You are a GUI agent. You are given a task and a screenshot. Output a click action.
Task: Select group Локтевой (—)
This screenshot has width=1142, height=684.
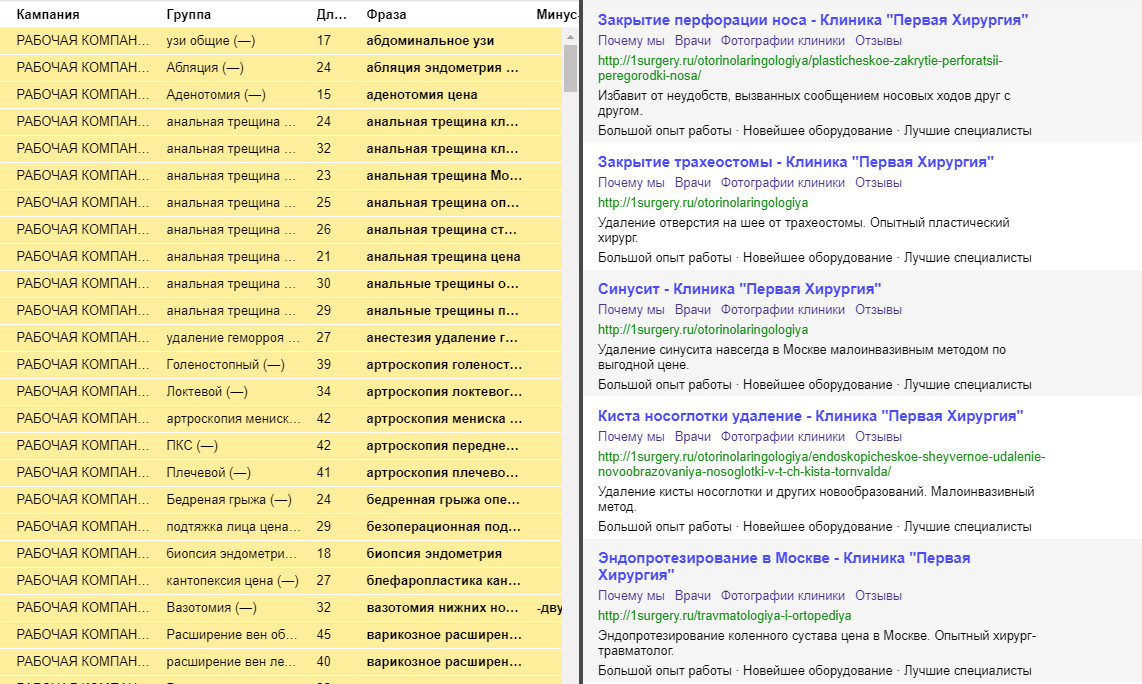pos(207,391)
